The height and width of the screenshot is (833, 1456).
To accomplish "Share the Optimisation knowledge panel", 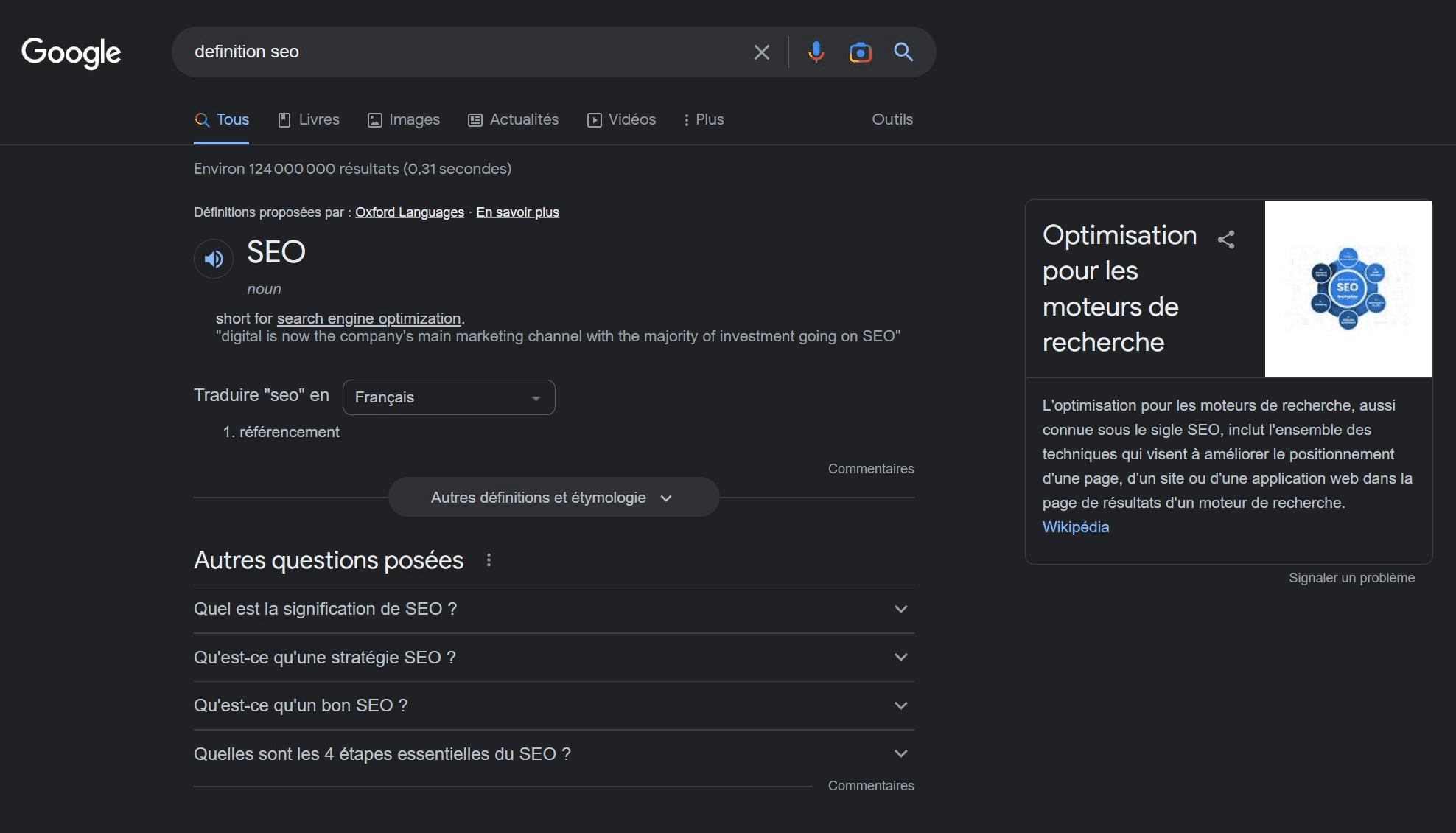I will [1226, 240].
